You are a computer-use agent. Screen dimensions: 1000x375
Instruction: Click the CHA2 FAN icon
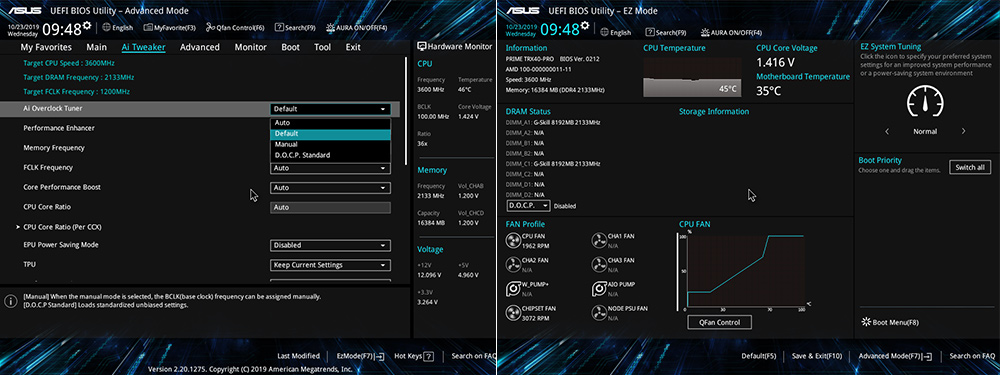pyautogui.click(x=513, y=265)
